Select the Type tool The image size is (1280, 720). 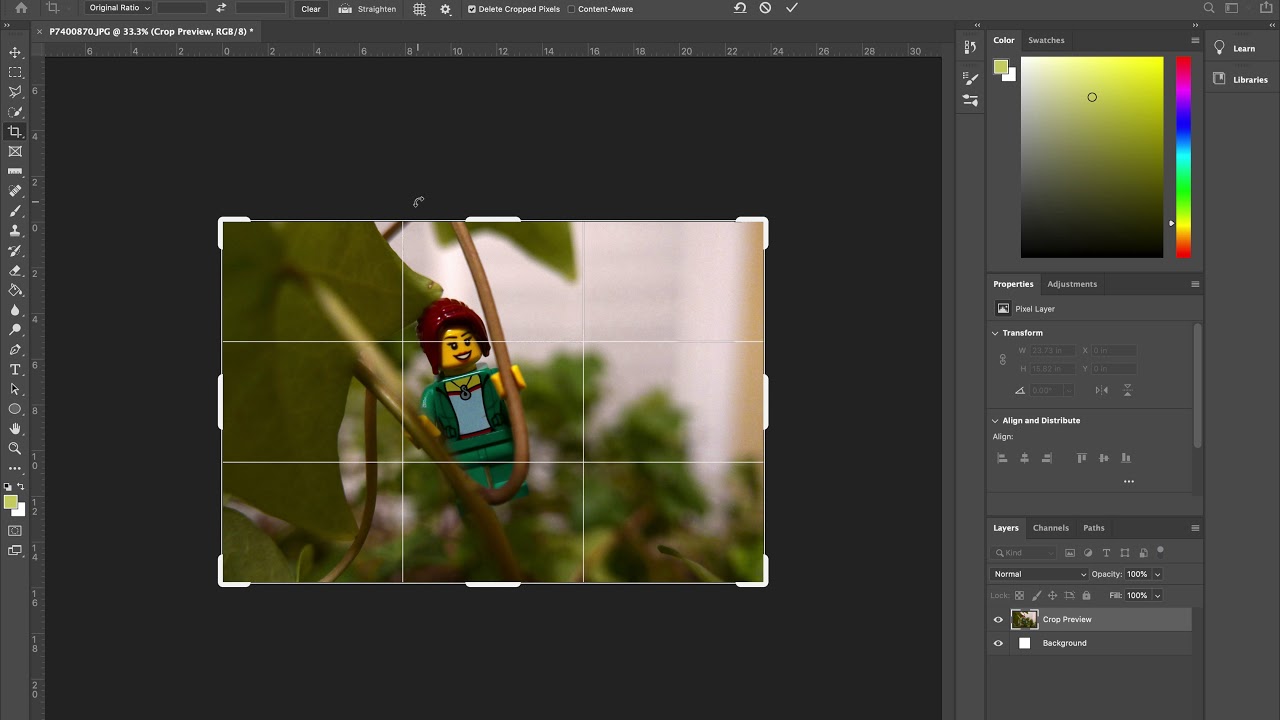click(15, 370)
